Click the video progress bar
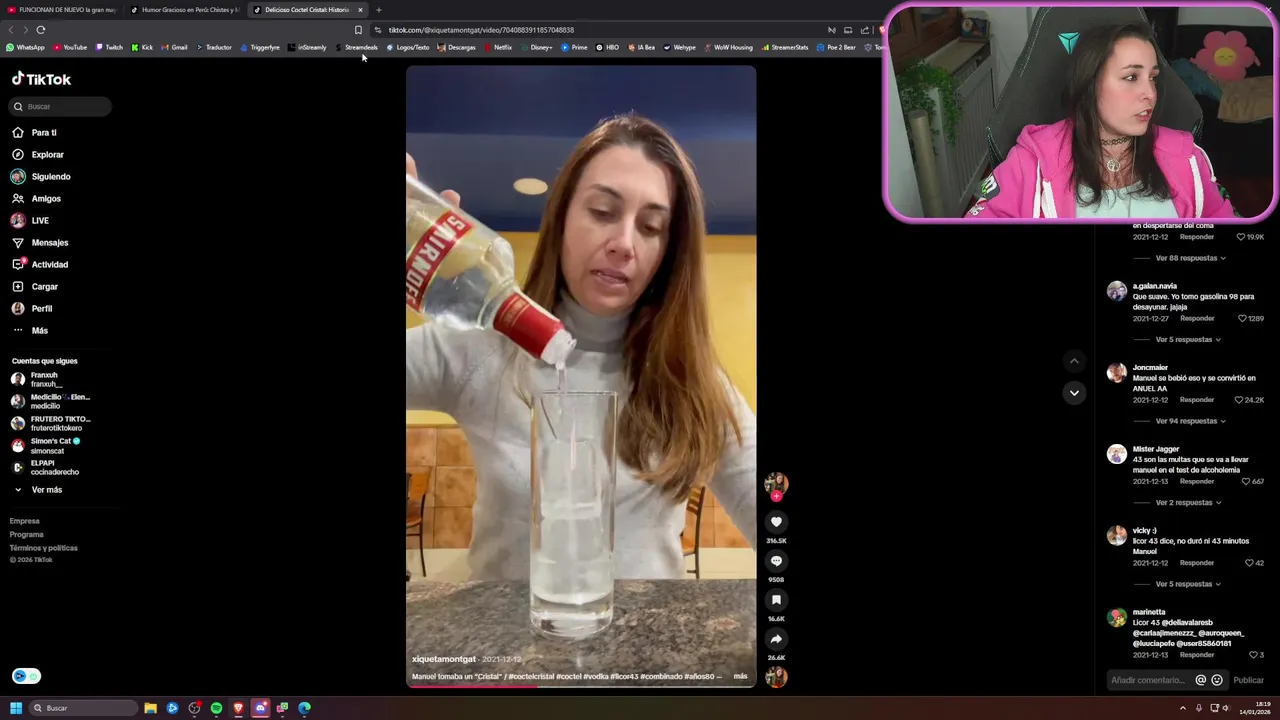This screenshot has width=1280, height=720. pos(581,686)
